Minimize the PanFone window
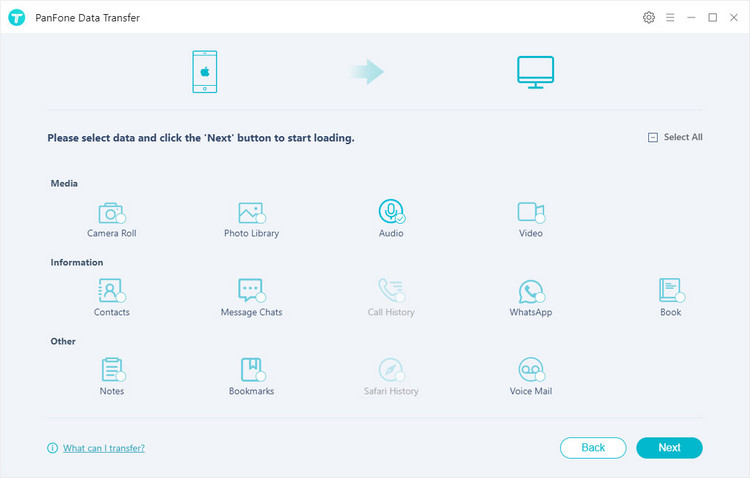 [691, 18]
